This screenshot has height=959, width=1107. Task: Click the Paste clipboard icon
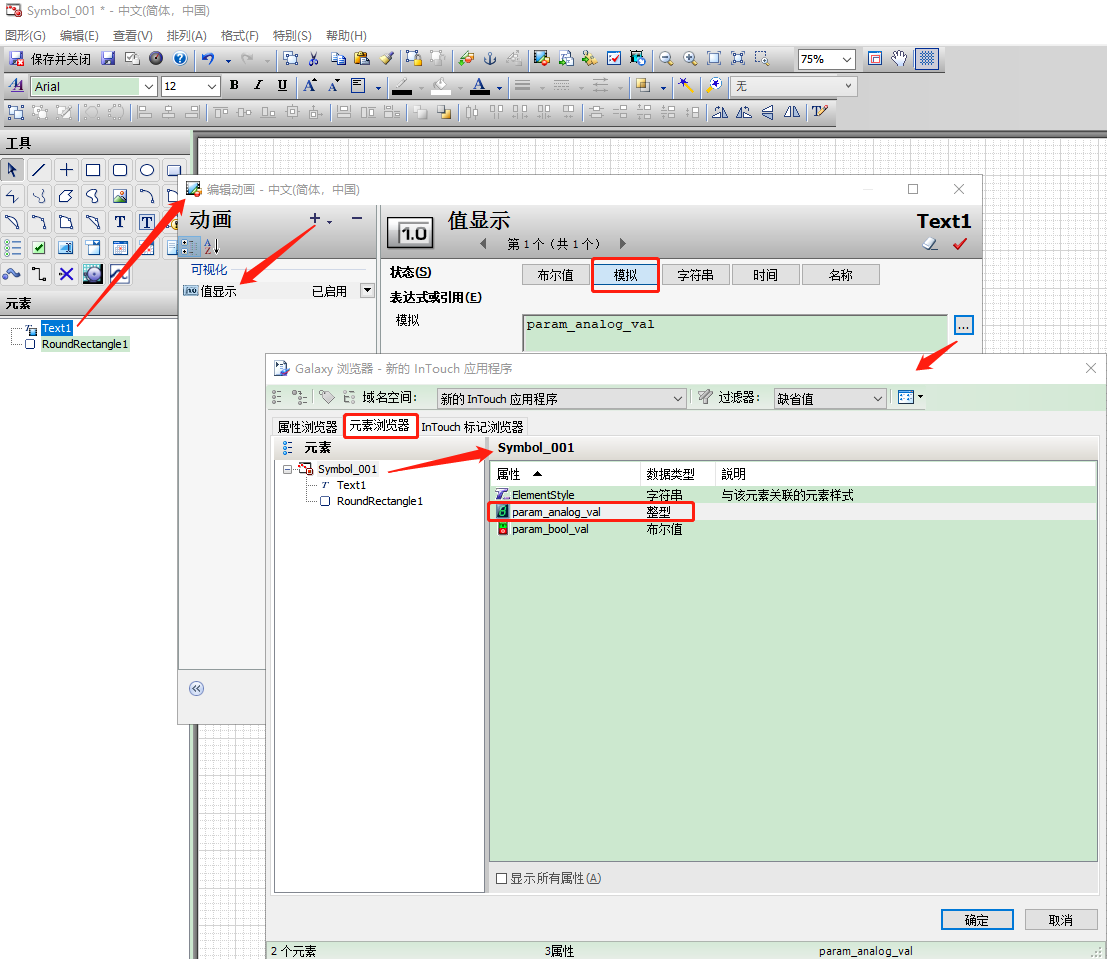361,59
